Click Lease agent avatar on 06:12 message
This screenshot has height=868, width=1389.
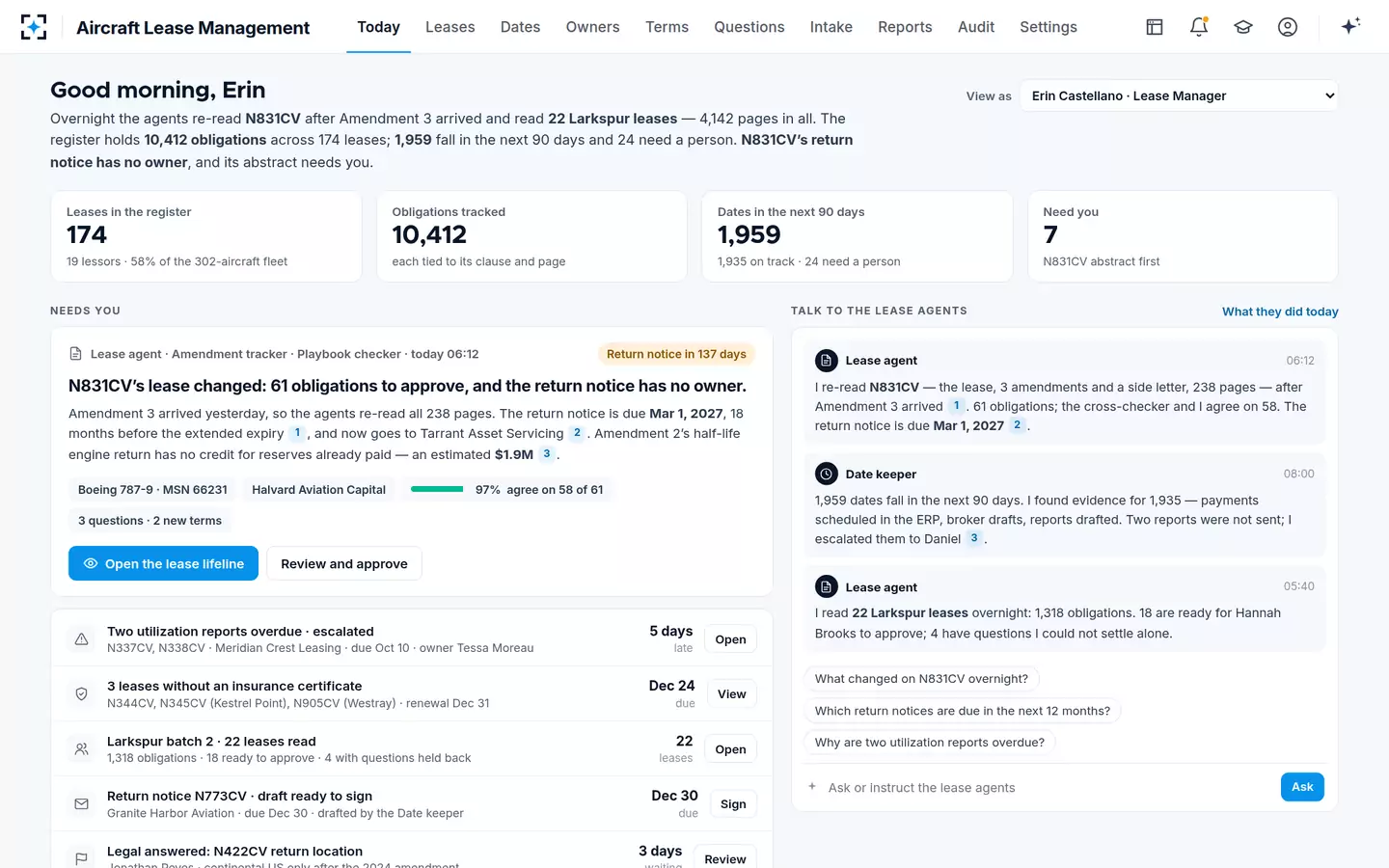click(827, 361)
